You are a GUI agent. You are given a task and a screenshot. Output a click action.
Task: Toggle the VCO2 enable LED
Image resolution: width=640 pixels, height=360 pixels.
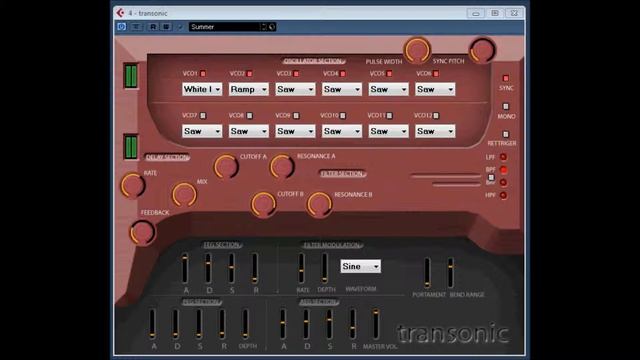249,73
